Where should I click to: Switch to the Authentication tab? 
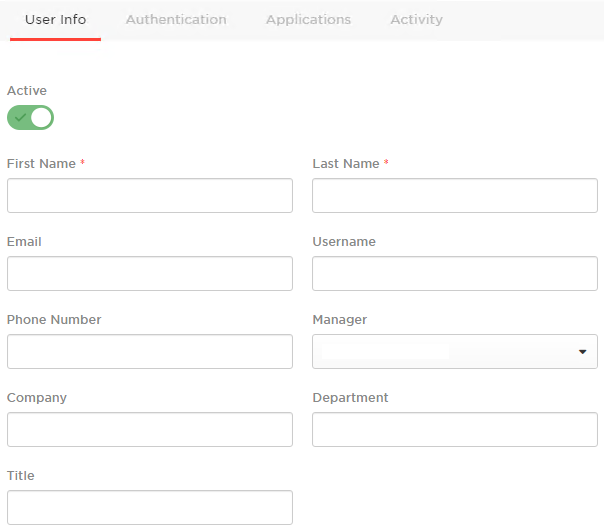[176, 19]
